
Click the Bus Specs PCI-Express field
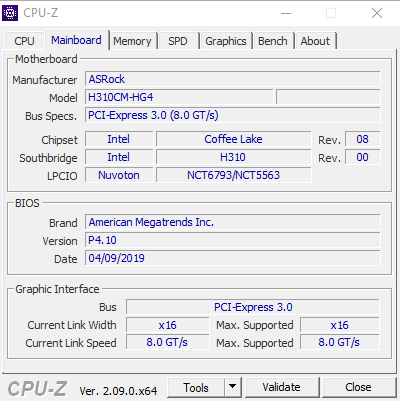point(233,115)
